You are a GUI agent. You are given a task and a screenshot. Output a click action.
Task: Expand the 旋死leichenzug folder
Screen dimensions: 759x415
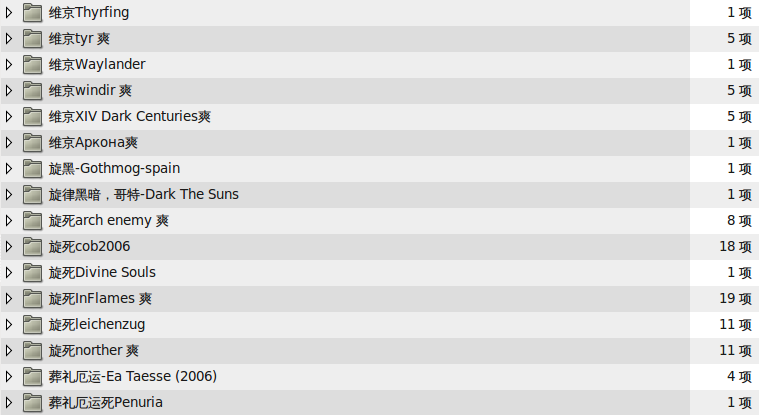(9, 325)
